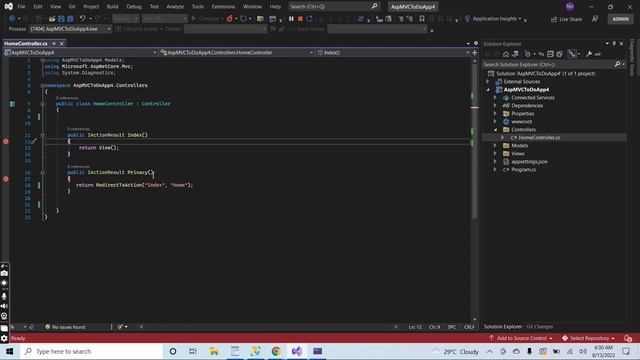Click the Windows taskbar search field
This screenshot has height=360, width=640.
(x=91, y=351)
